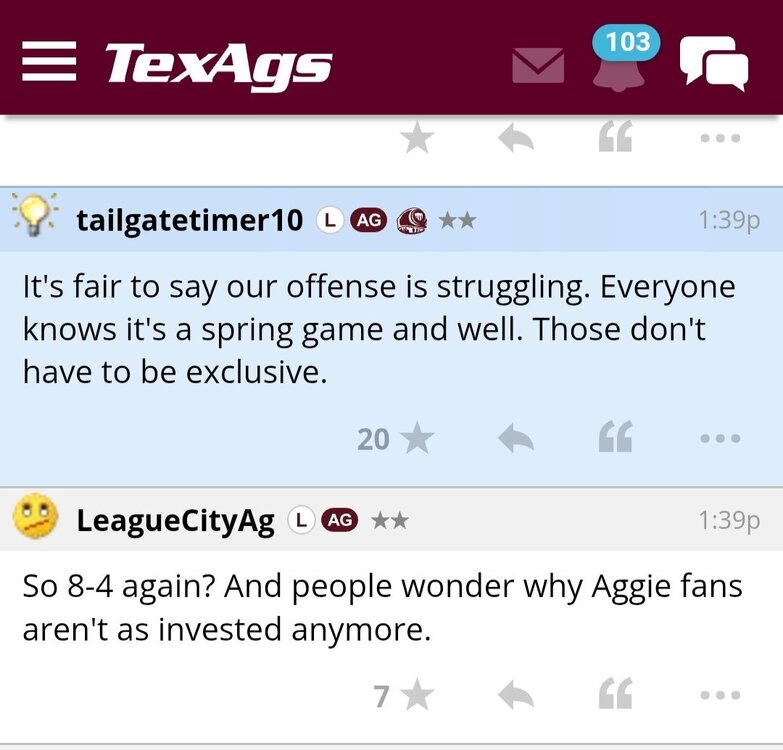Image resolution: width=783 pixels, height=750 pixels.
Task: Open tailgatetimer10 user profile
Action: pyautogui.click(x=189, y=220)
